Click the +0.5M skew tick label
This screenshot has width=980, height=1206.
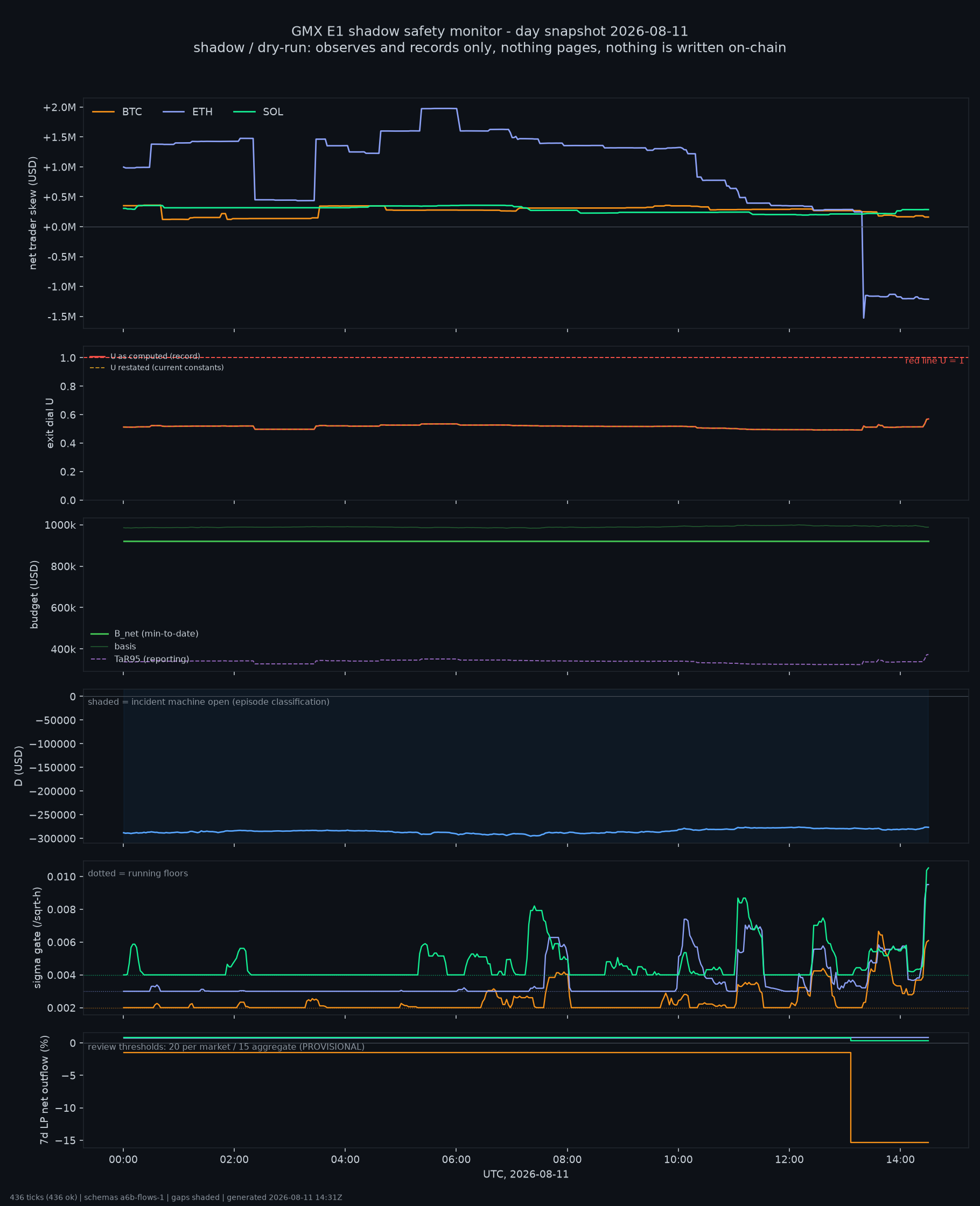[59, 197]
